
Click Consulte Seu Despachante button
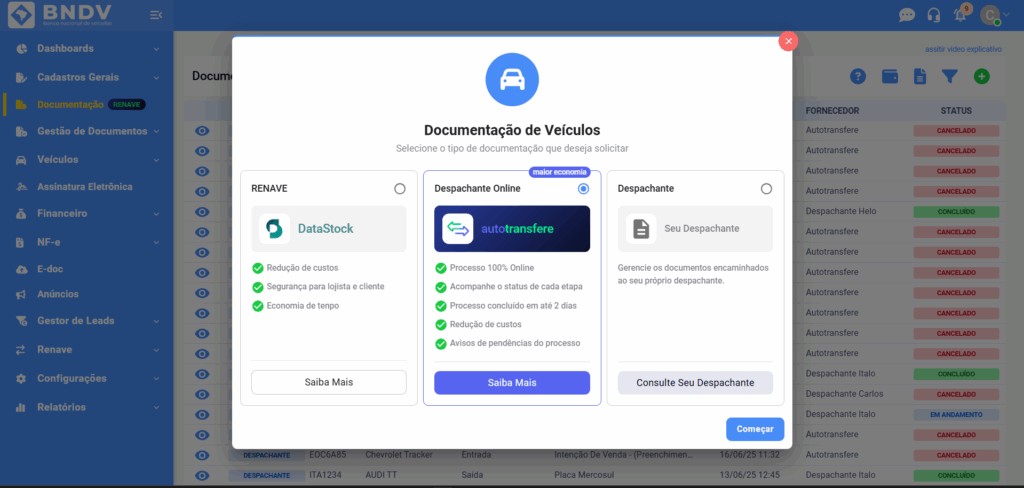(695, 382)
